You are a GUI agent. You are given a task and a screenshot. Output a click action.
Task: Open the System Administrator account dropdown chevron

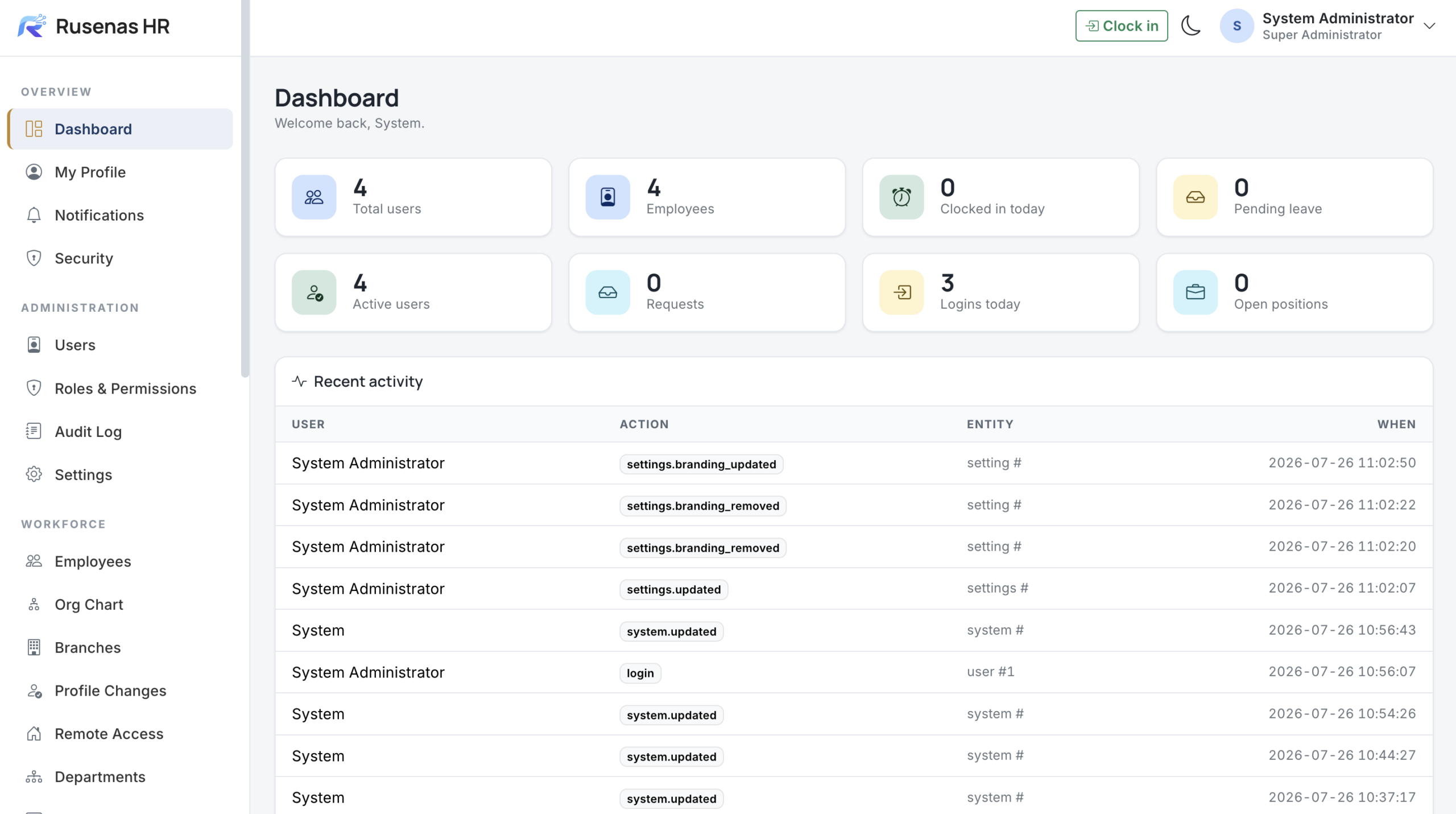coord(1429,26)
